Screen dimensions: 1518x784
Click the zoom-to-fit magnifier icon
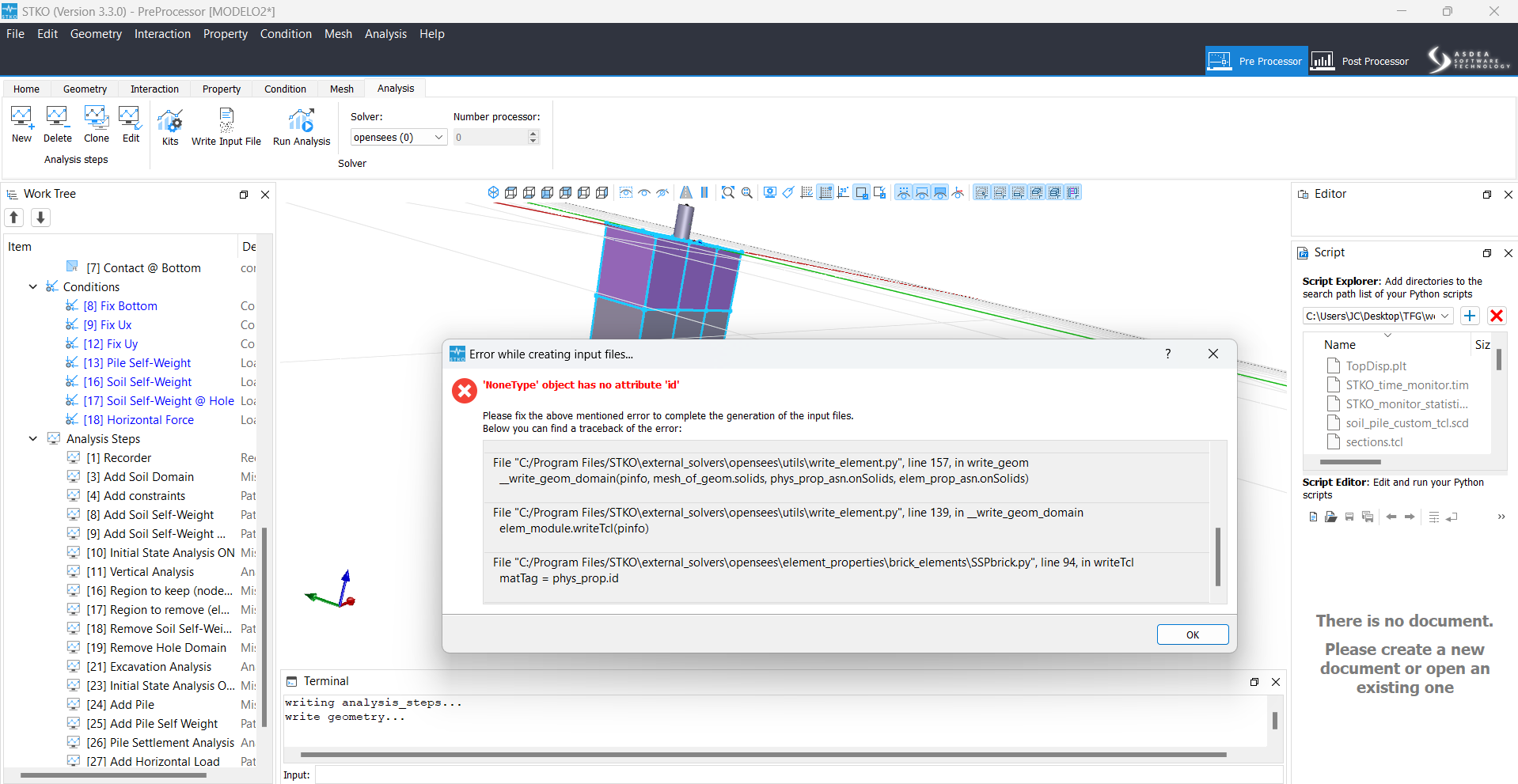728,192
